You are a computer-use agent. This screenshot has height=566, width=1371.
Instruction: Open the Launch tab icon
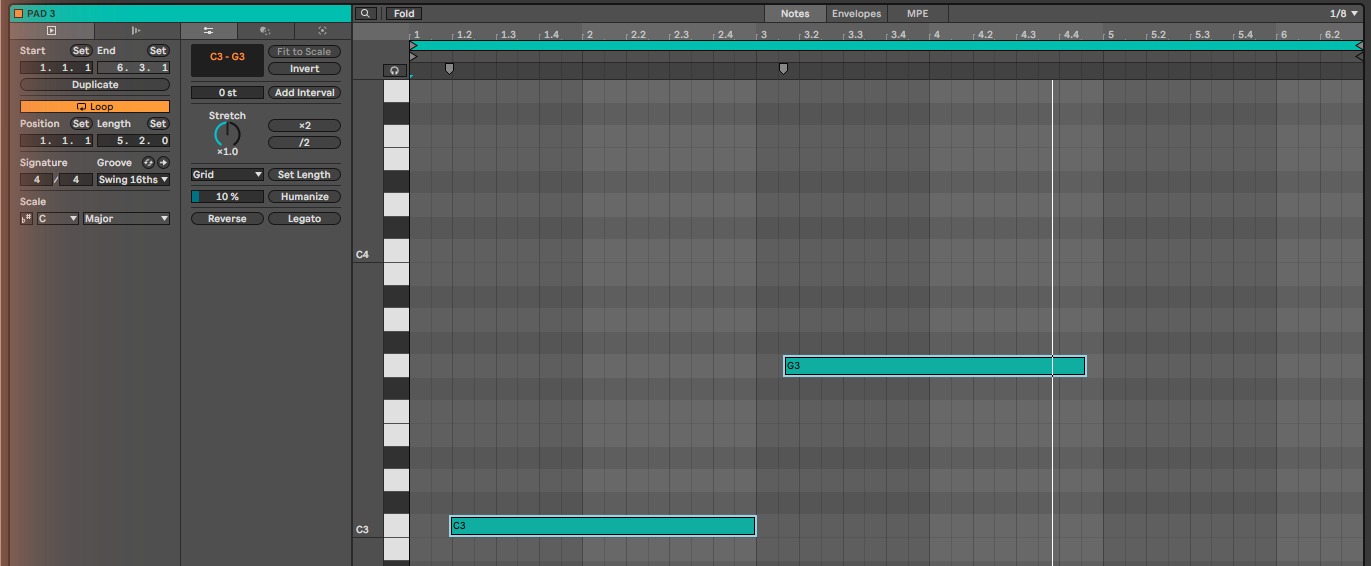coord(137,31)
